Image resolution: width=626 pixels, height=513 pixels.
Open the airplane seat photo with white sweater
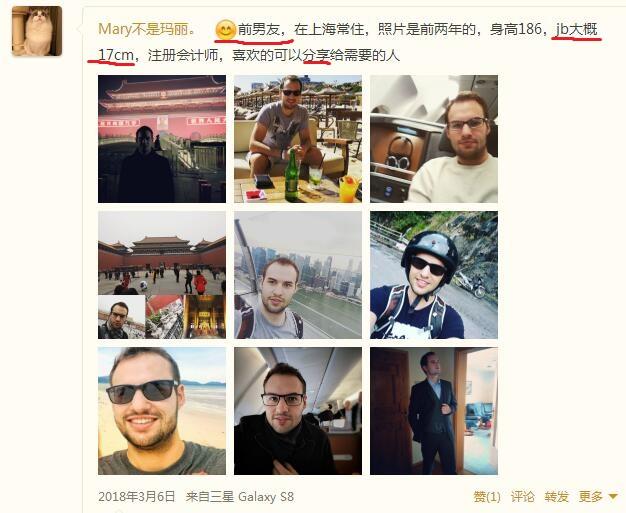click(434, 139)
